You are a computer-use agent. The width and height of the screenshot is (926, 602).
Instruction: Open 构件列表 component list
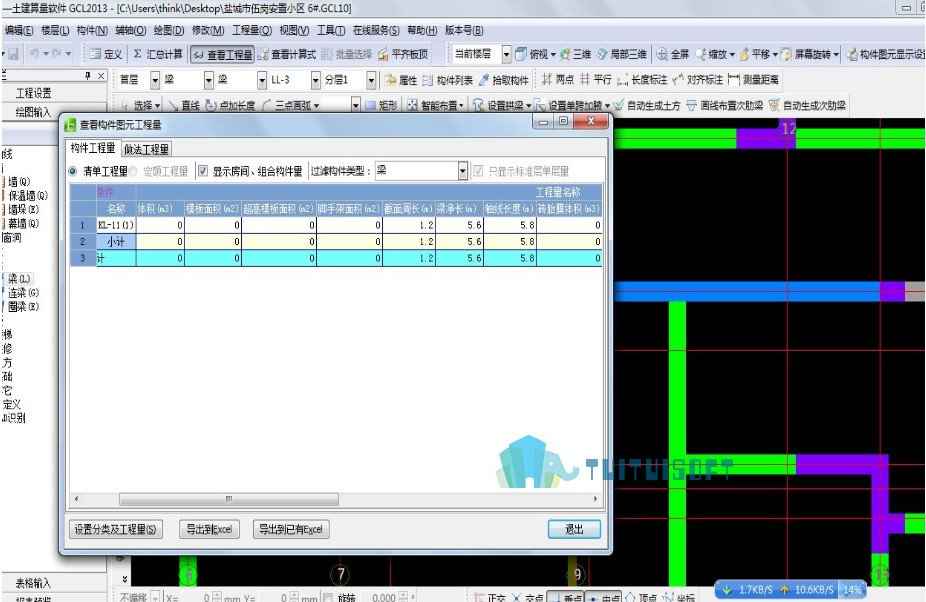point(448,80)
